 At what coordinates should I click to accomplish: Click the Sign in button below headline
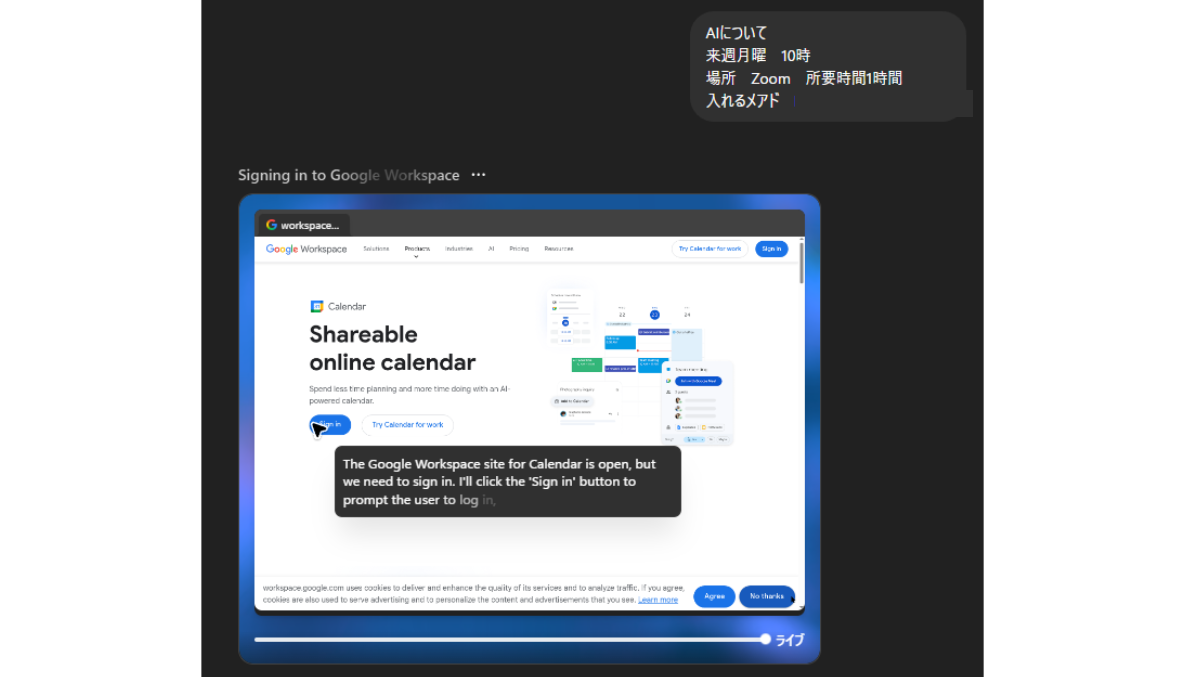coord(330,424)
